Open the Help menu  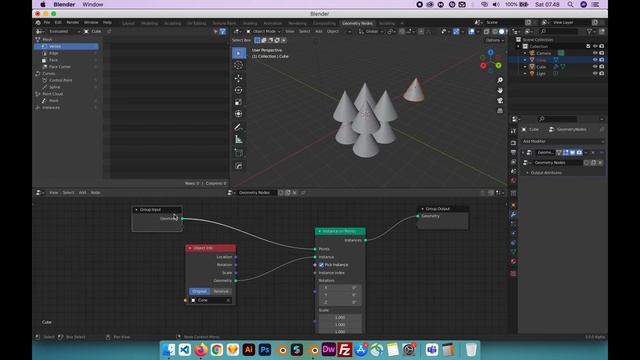107,22
